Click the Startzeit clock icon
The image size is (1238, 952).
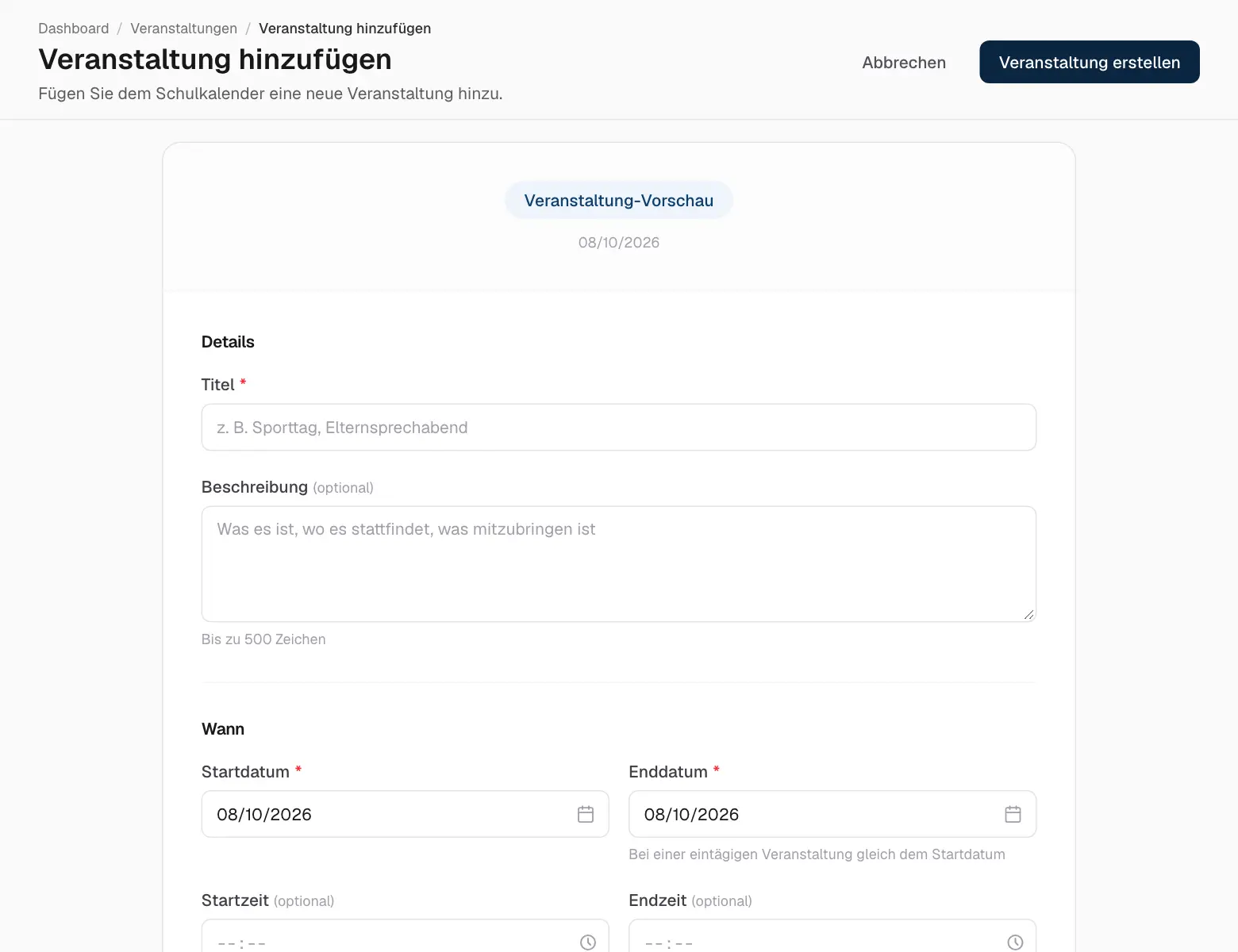(588, 942)
